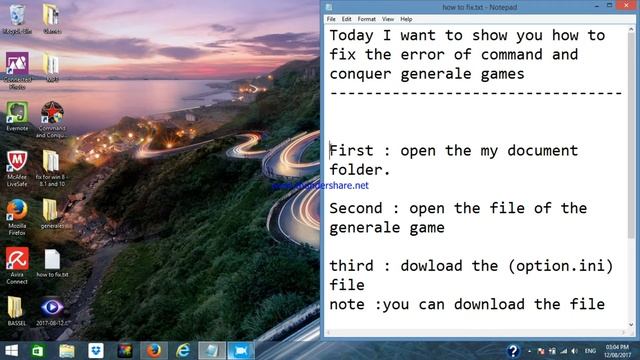
Task: Click the screen recorder camera taskbar icon
Action: pyautogui.click(x=241, y=351)
